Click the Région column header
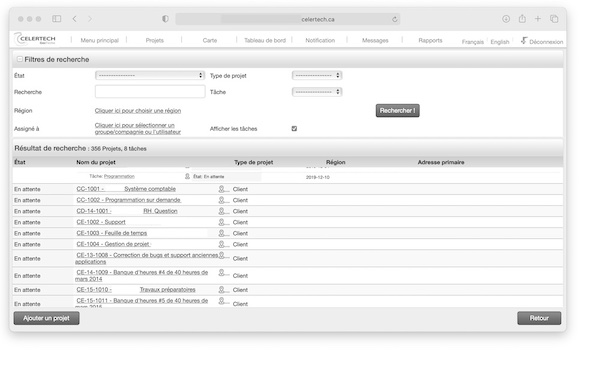 pyautogui.click(x=336, y=162)
